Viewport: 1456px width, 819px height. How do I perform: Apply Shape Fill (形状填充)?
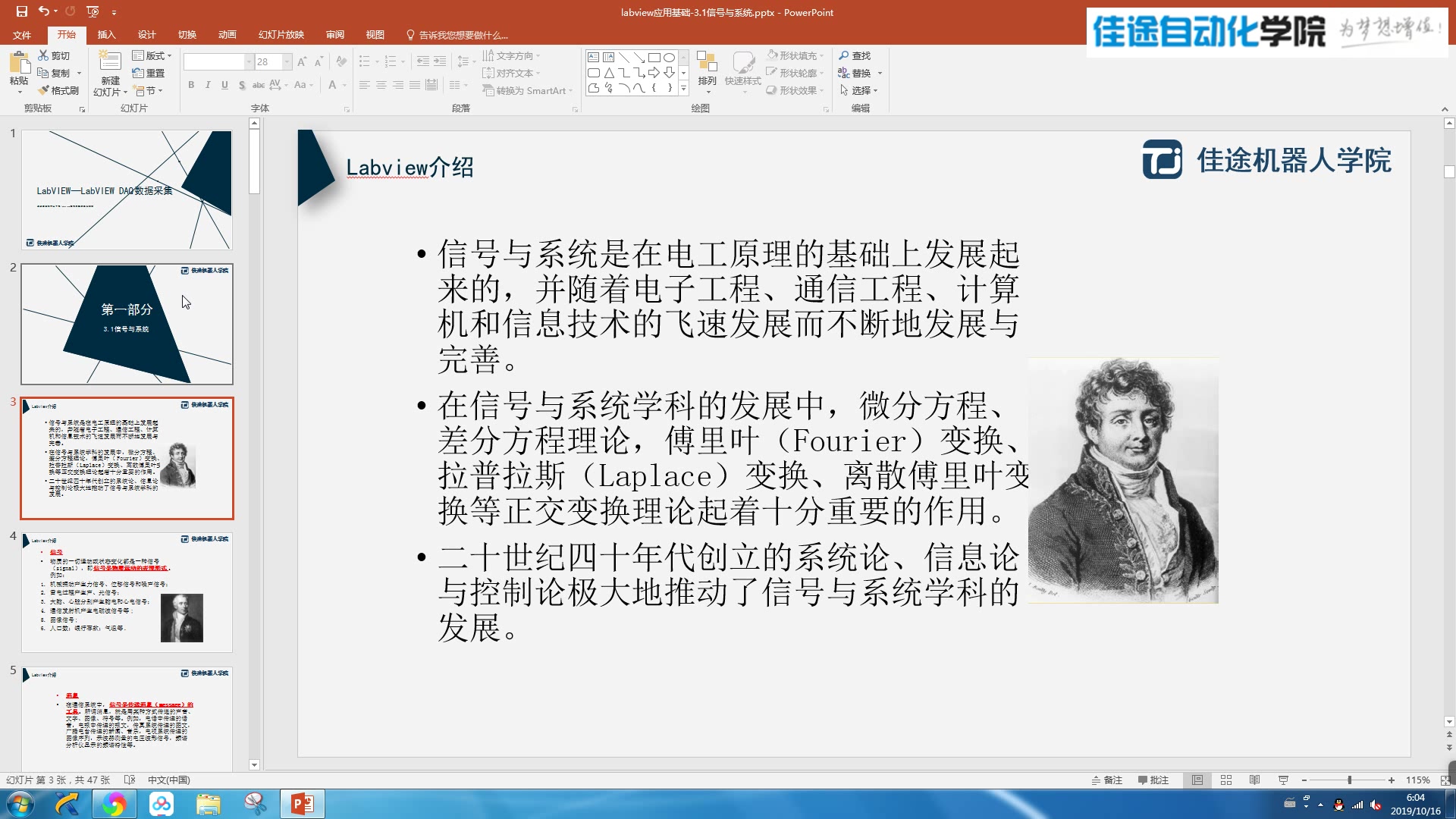pyautogui.click(x=793, y=55)
